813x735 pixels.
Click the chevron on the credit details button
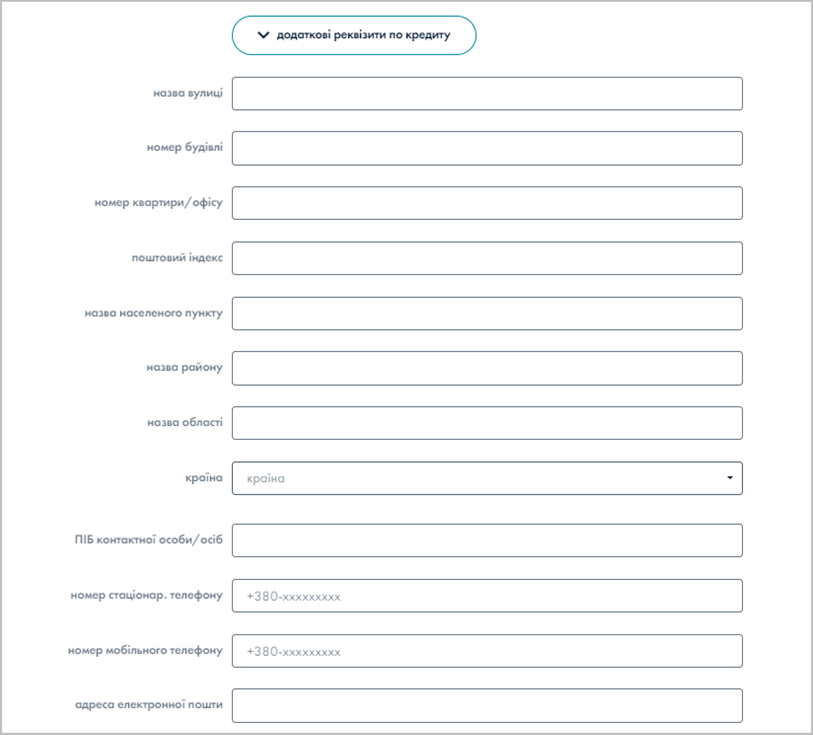point(262,34)
